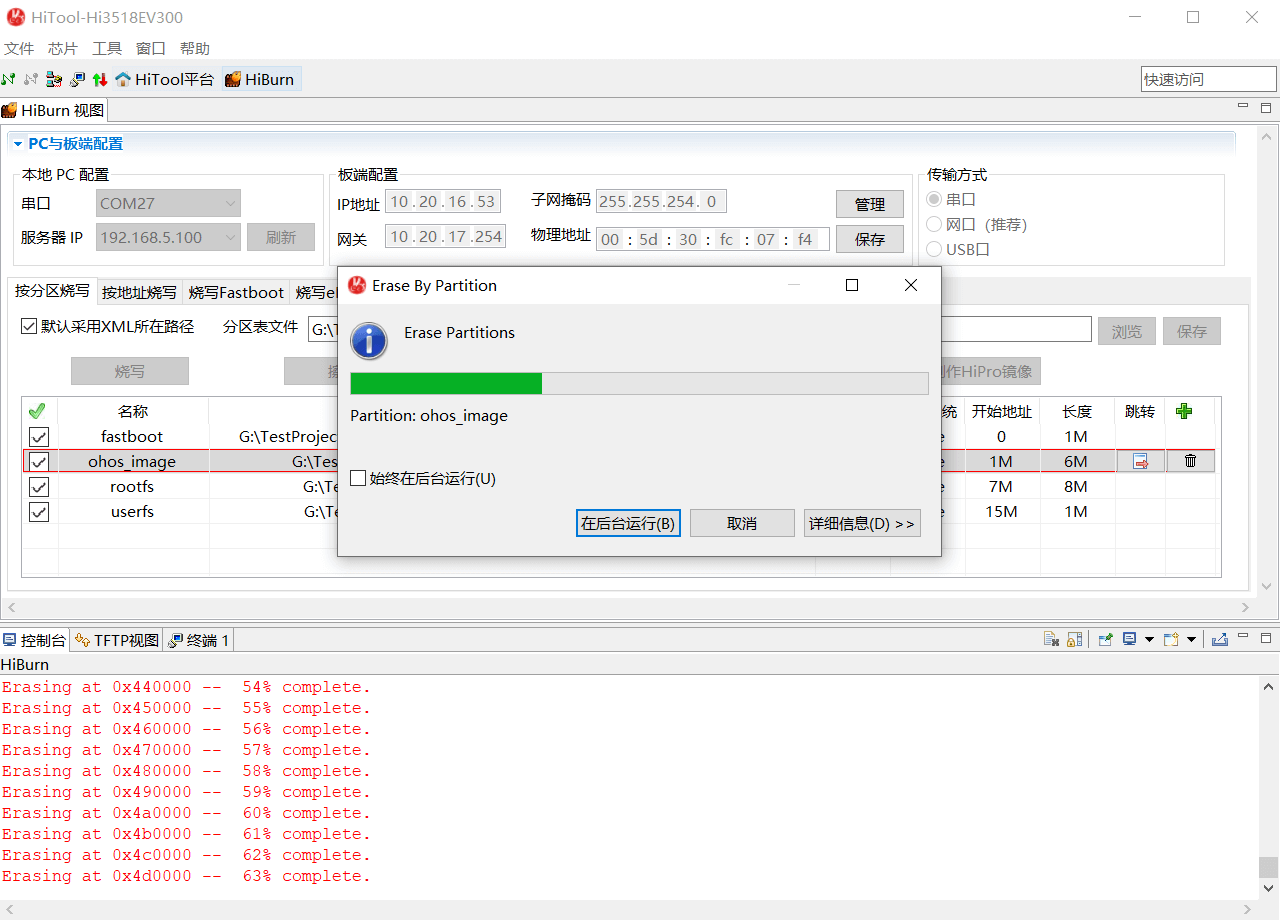Viewport: 1280px width, 921px height.
Task: Click the 管理 button
Action: point(870,204)
